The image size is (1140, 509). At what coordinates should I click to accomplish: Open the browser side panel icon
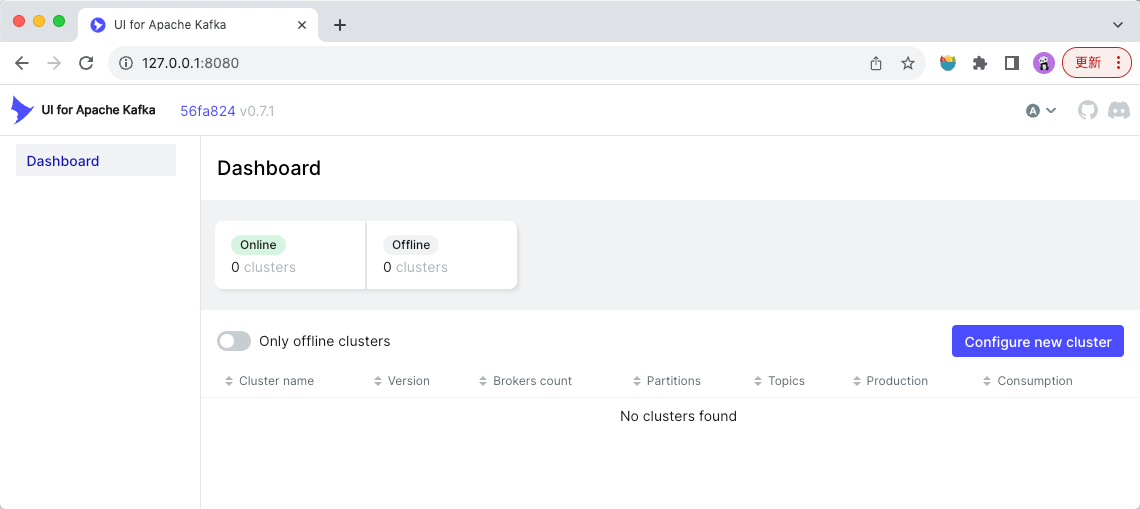(x=1012, y=63)
